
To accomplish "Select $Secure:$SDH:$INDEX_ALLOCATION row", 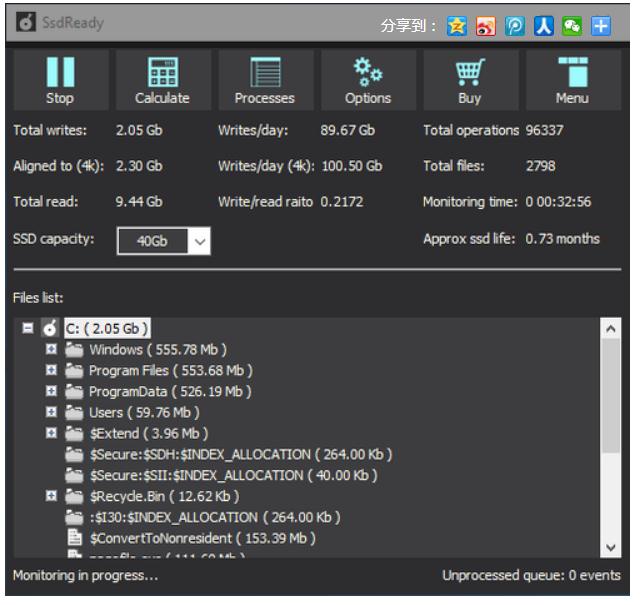I will pos(241,455).
